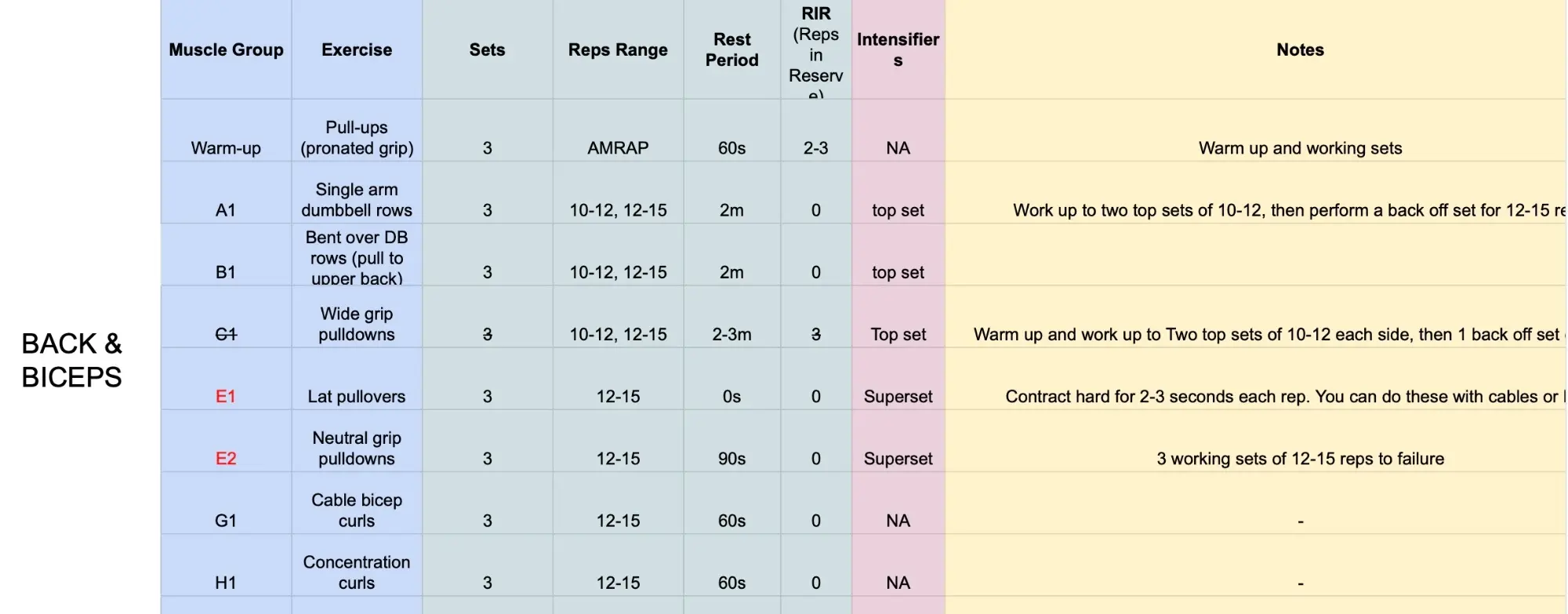Viewport: 1568px width, 614px height.
Task: Select the RIR (Reps in Reserve) header
Action: coord(815,49)
